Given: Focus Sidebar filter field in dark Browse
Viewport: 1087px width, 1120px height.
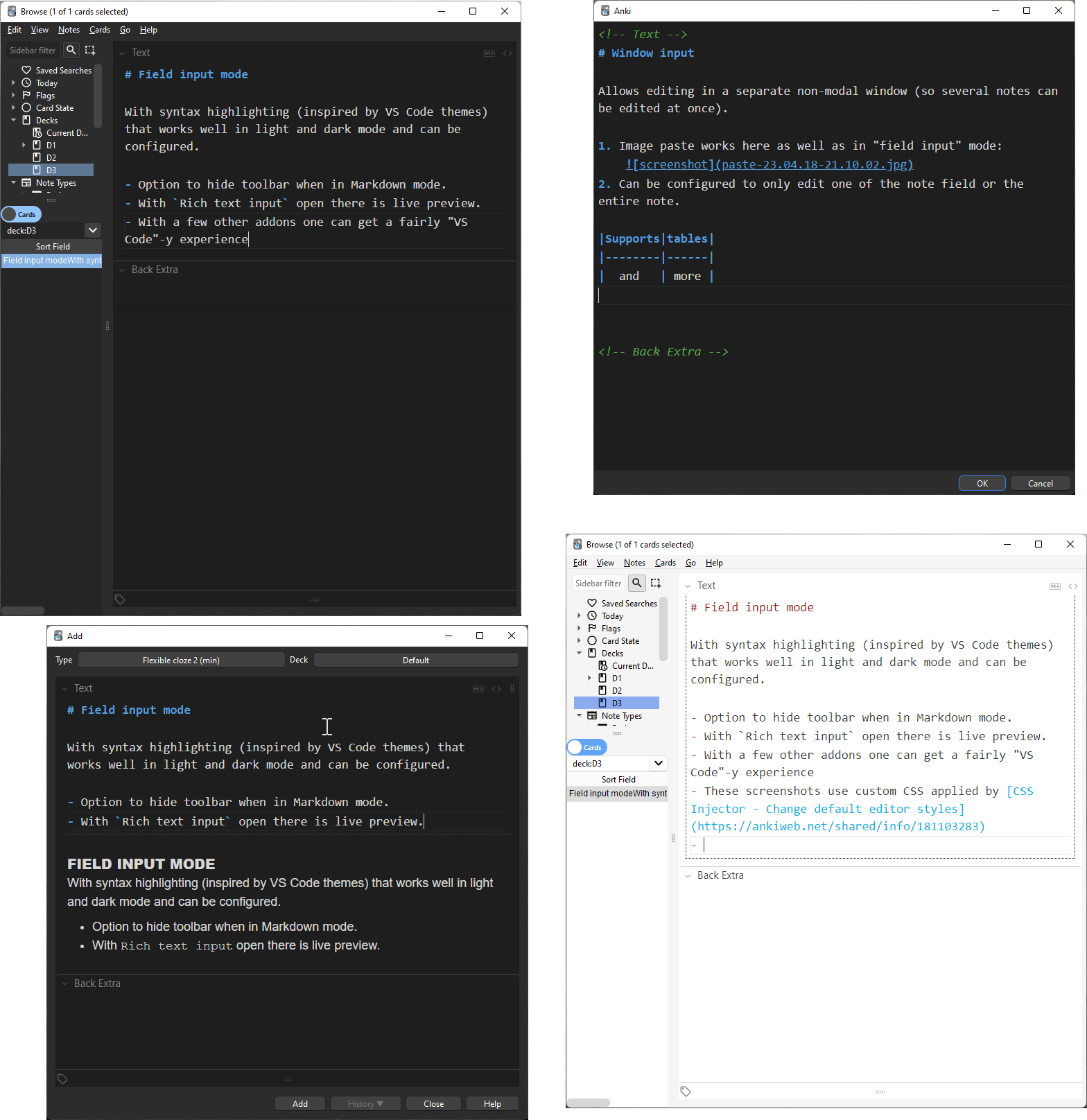Looking at the screenshot, I should click(33, 50).
